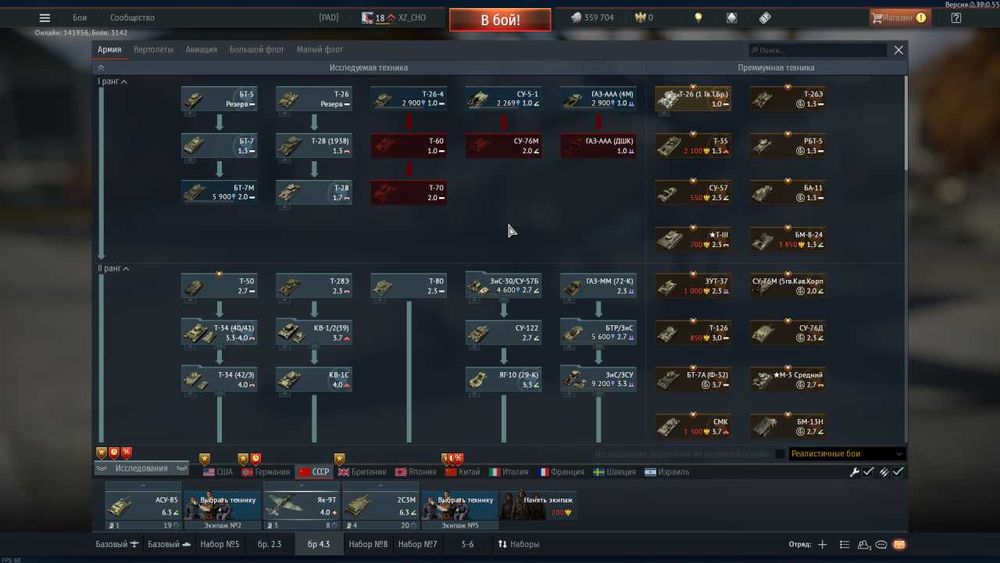This screenshot has height=563, width=1000.
Task: Open the orange mail icon
Action: [899, 545]
